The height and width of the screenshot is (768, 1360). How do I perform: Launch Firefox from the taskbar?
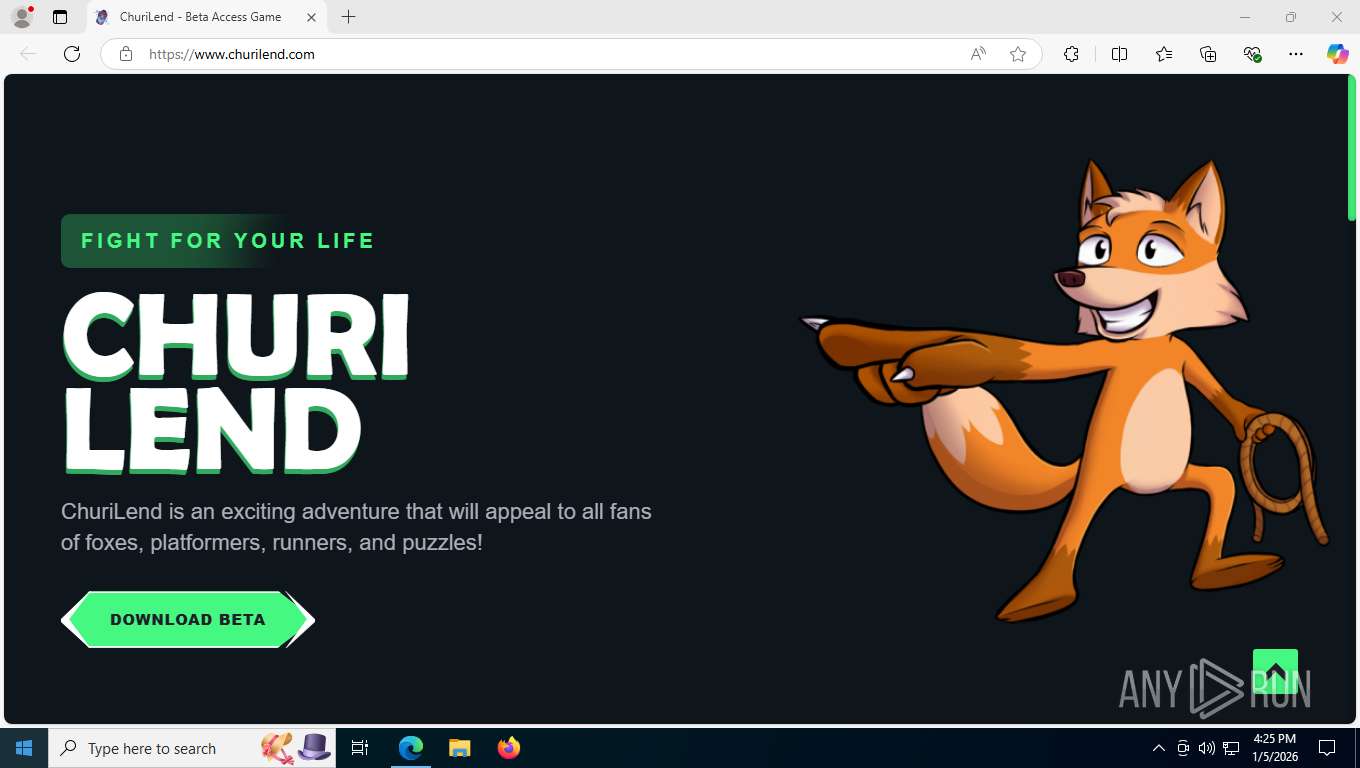508,748
